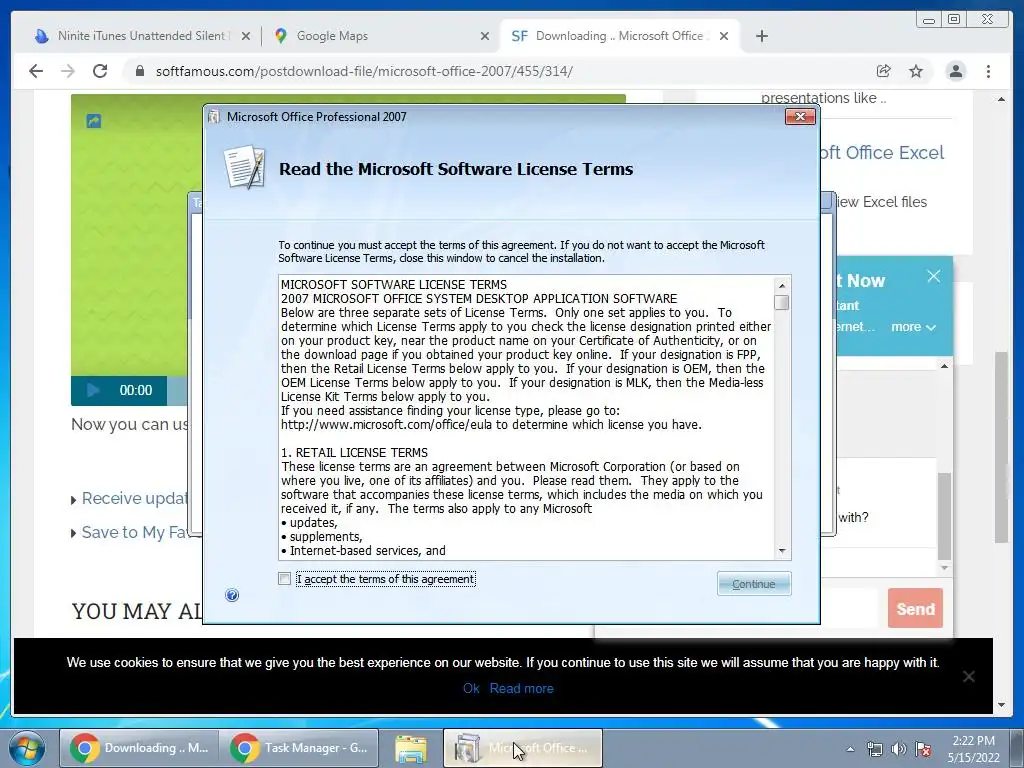Click the chat panel scroll up arrow
This screenshot has height=768, width=1024.
944,366
